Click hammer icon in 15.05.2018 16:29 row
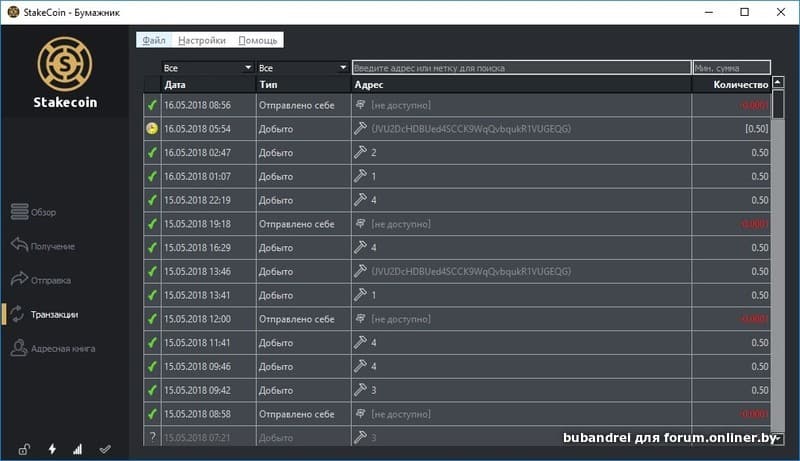 (360, 247)
